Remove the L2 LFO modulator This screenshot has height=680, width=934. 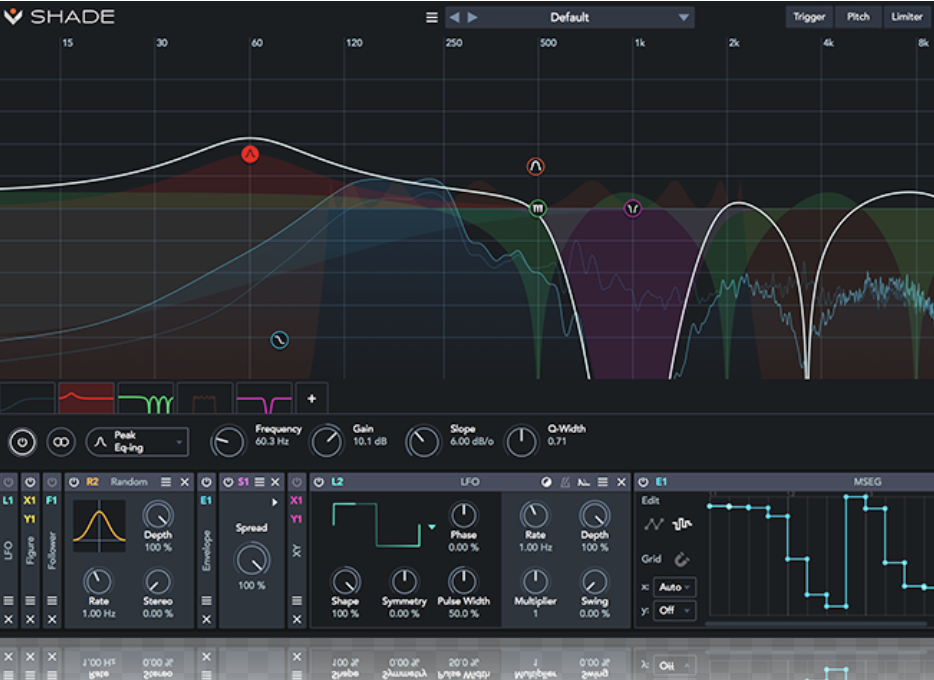pos(621,482)
